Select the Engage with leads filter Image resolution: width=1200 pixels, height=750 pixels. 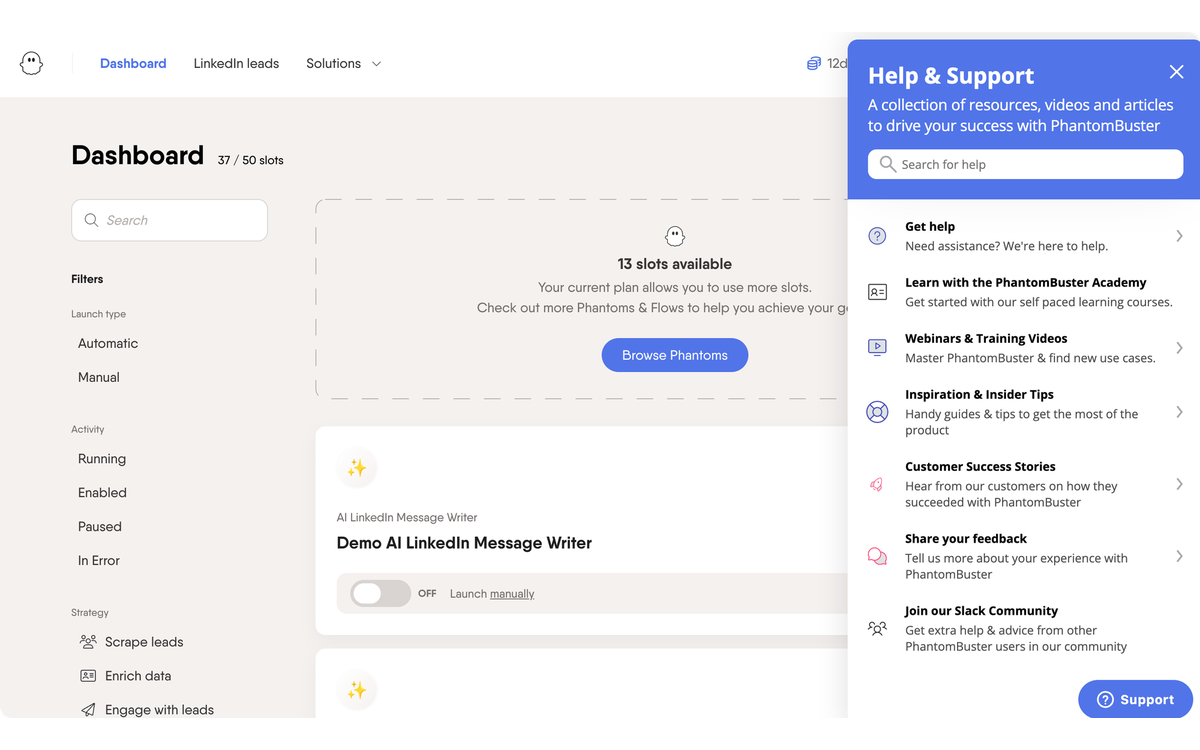click(x=146, y=710)
